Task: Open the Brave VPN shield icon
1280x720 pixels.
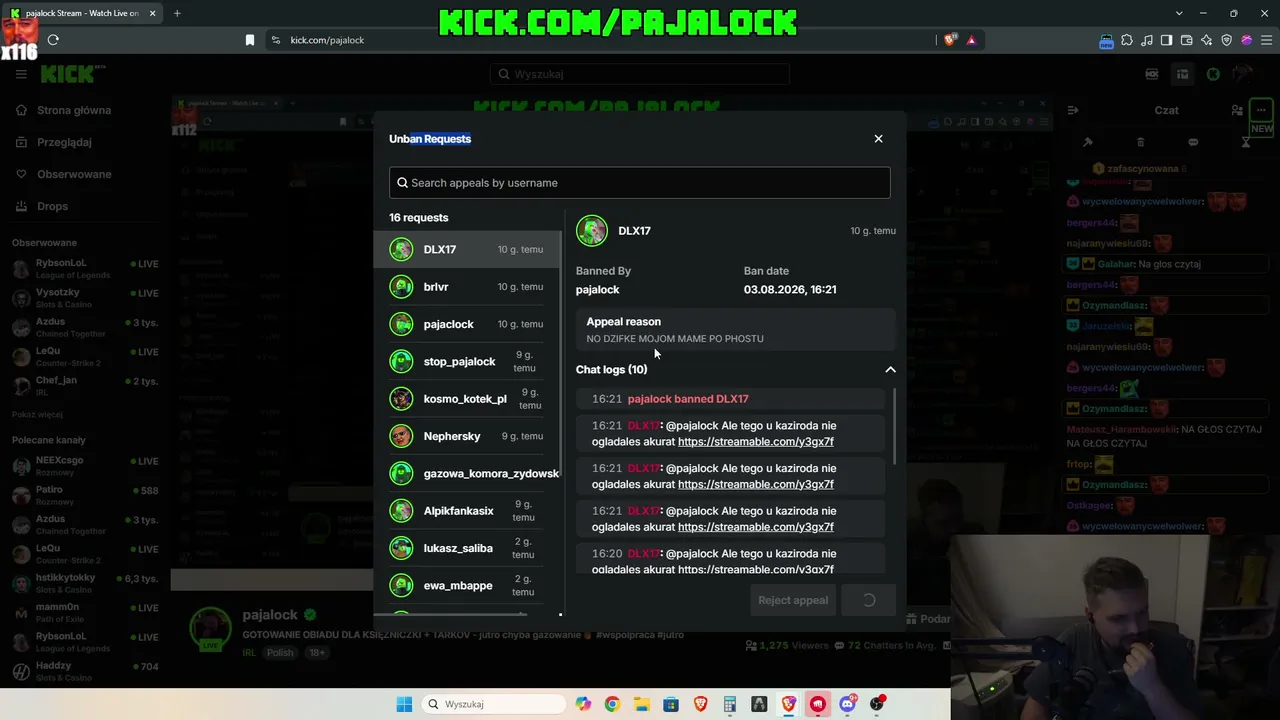Action: tap(1226, 40)
